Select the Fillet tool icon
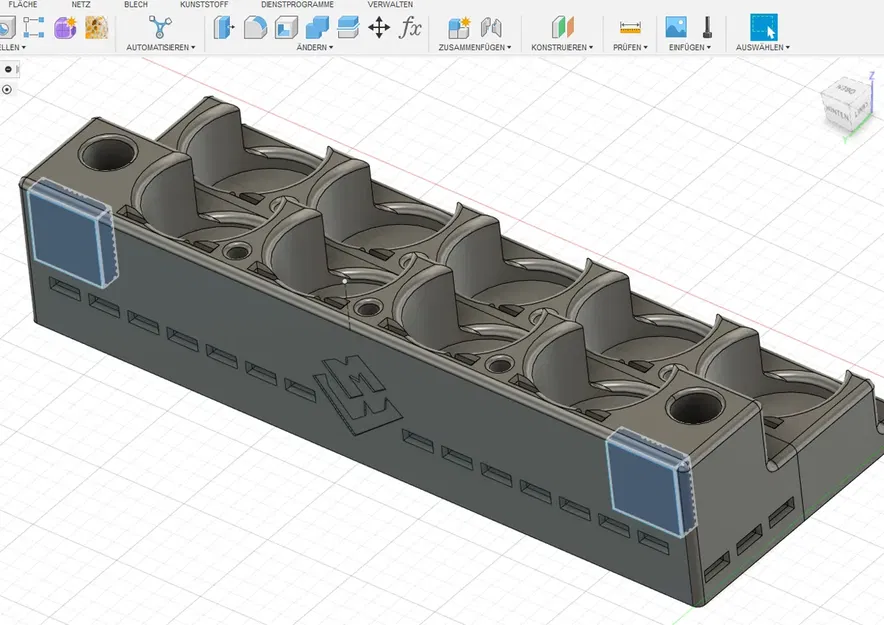The width and height of the screenshot is (884, 625). [255, 27]
